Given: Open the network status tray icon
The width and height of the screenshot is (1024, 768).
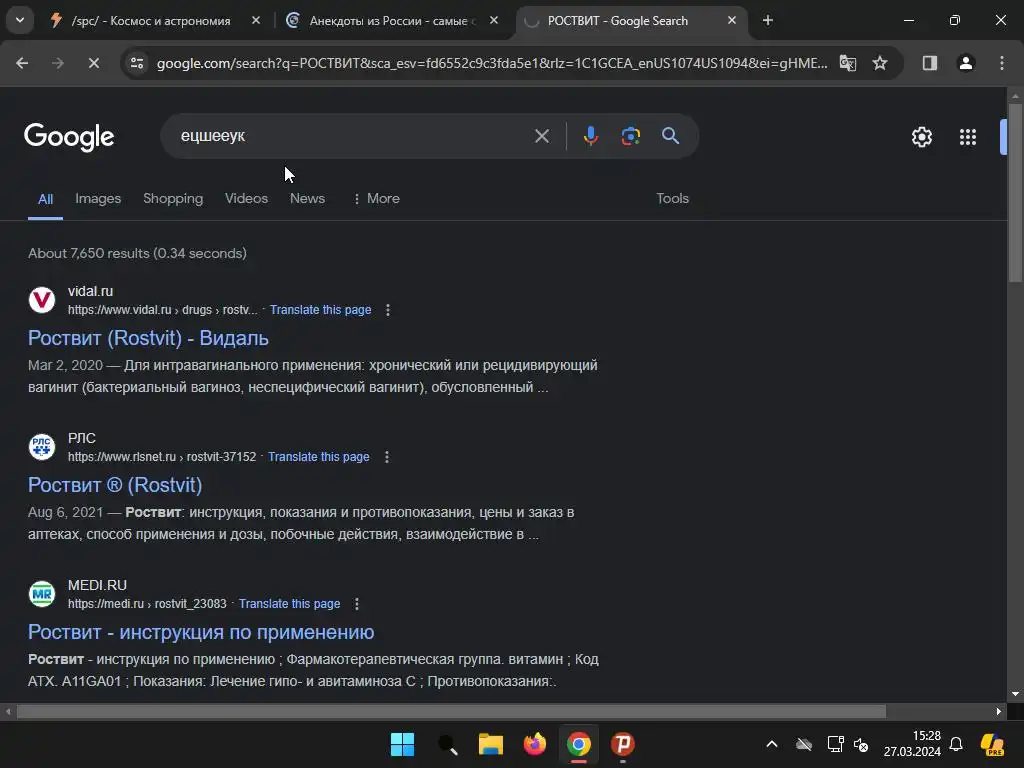Looking at the screenshot, I should click(x=835, y=744).
